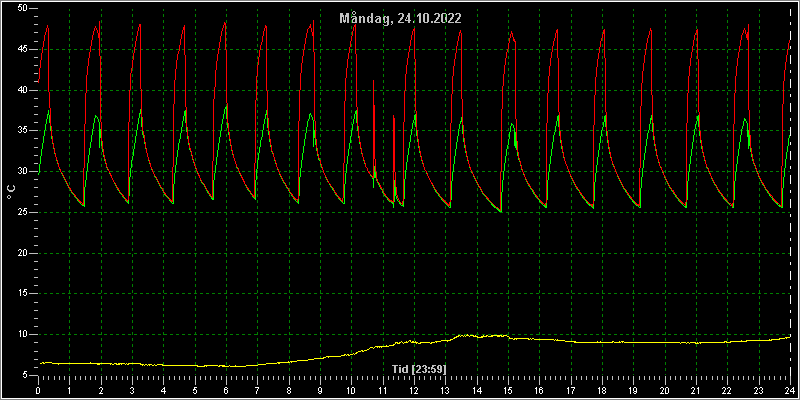The width and height of the screenshot is (800, 400).
Task: Click the white dashed cursor line at right edge
Action: 790,194
